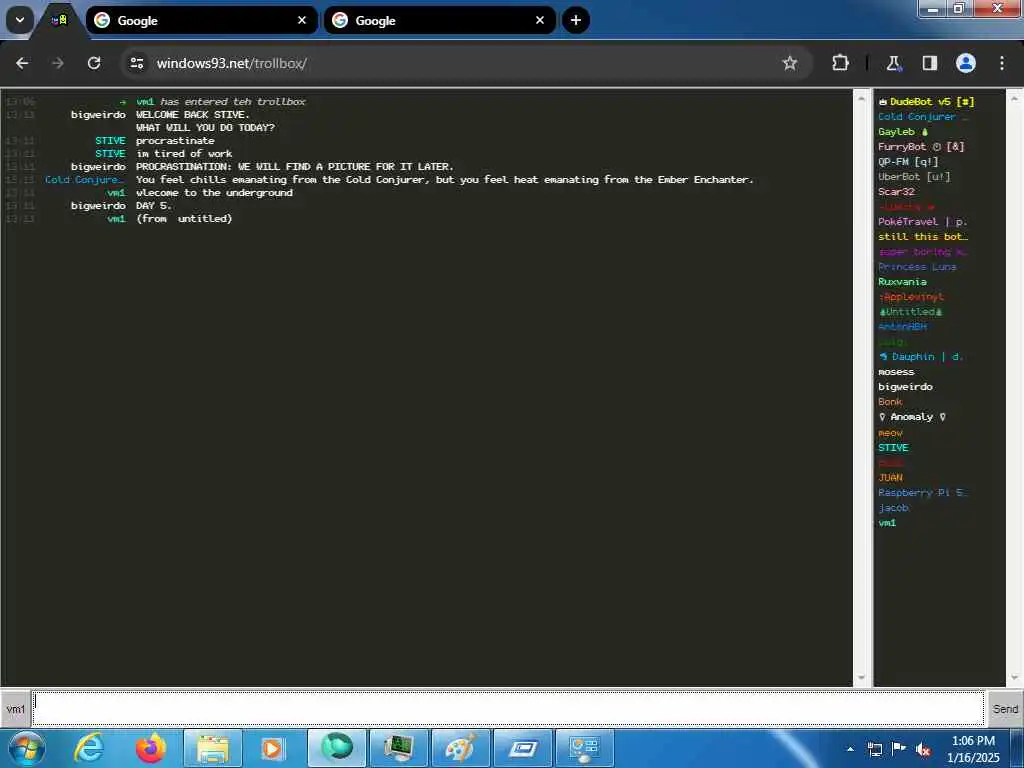Show hidden system tray icons arrow

[x=850, y=749]
